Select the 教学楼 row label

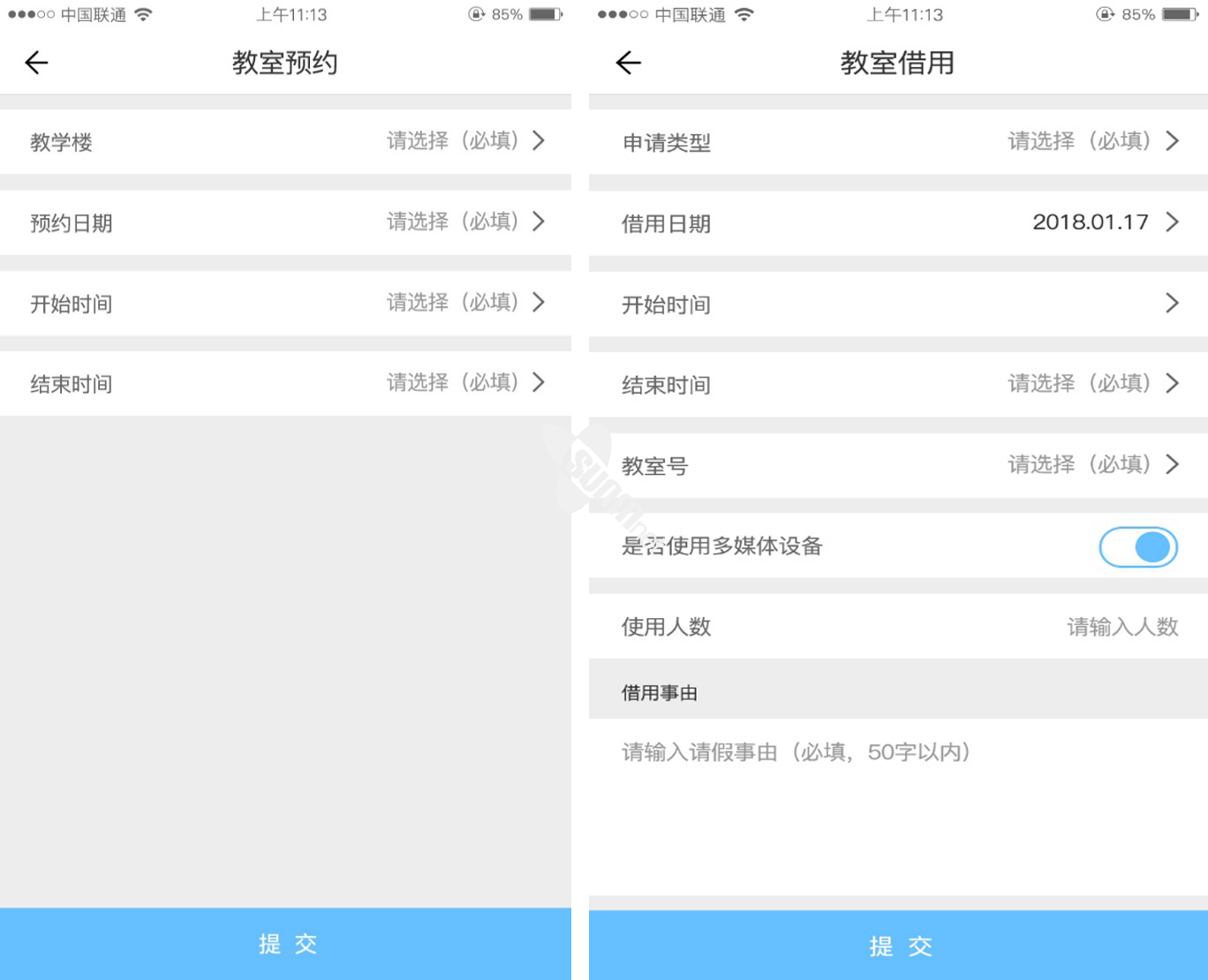tap(61, 143)
